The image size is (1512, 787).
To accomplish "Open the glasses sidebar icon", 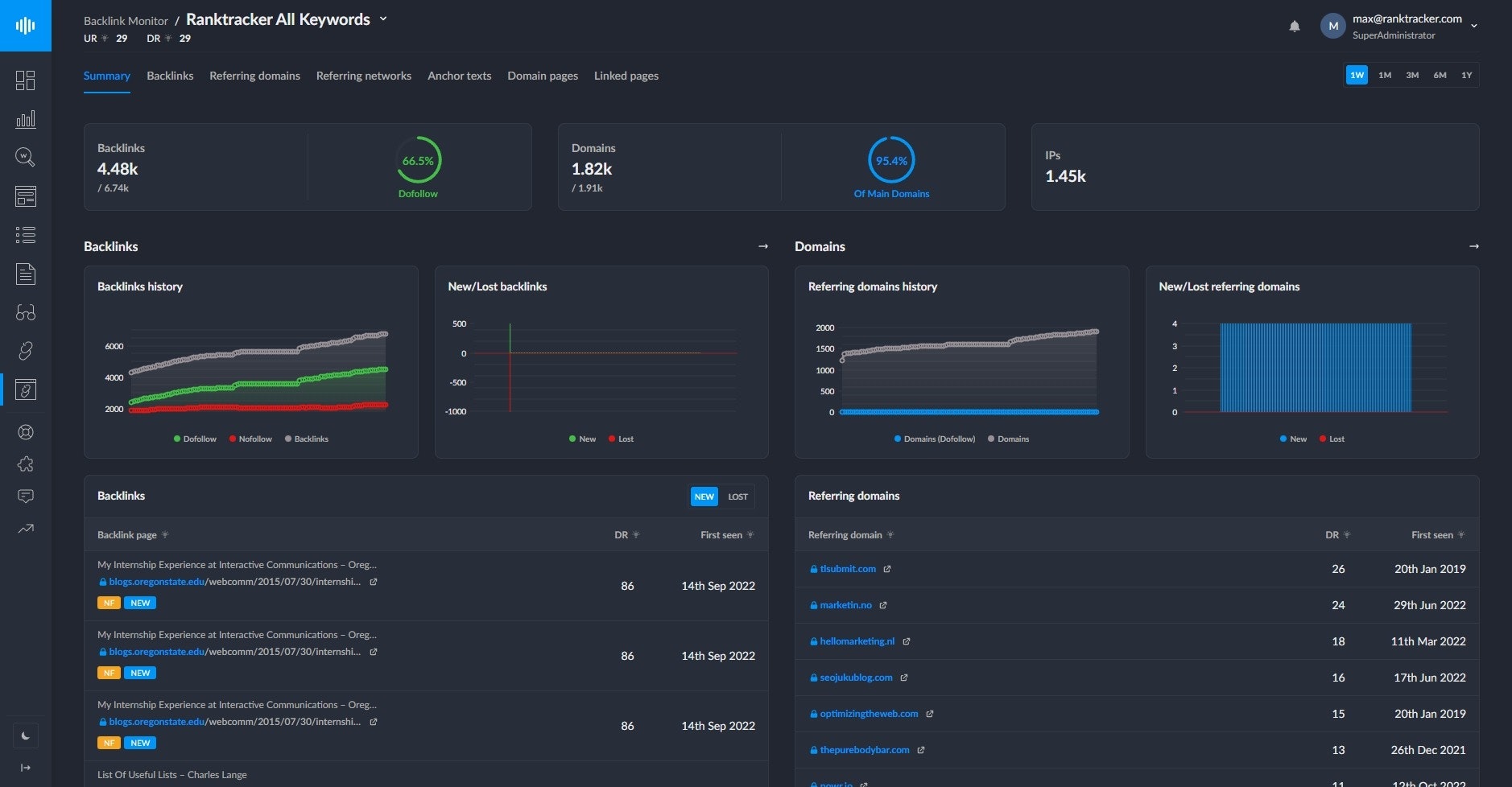I will (26, 312).
